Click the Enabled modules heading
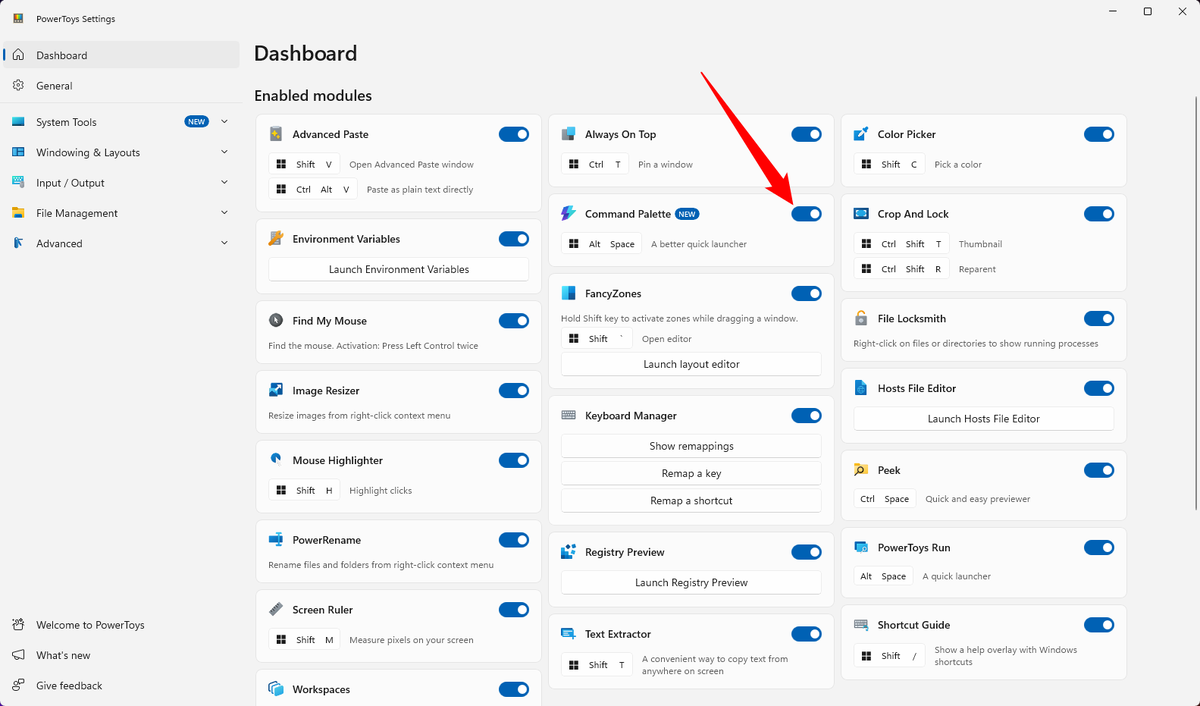This screenshot has height=706, width=1200. tap(313, 96)
